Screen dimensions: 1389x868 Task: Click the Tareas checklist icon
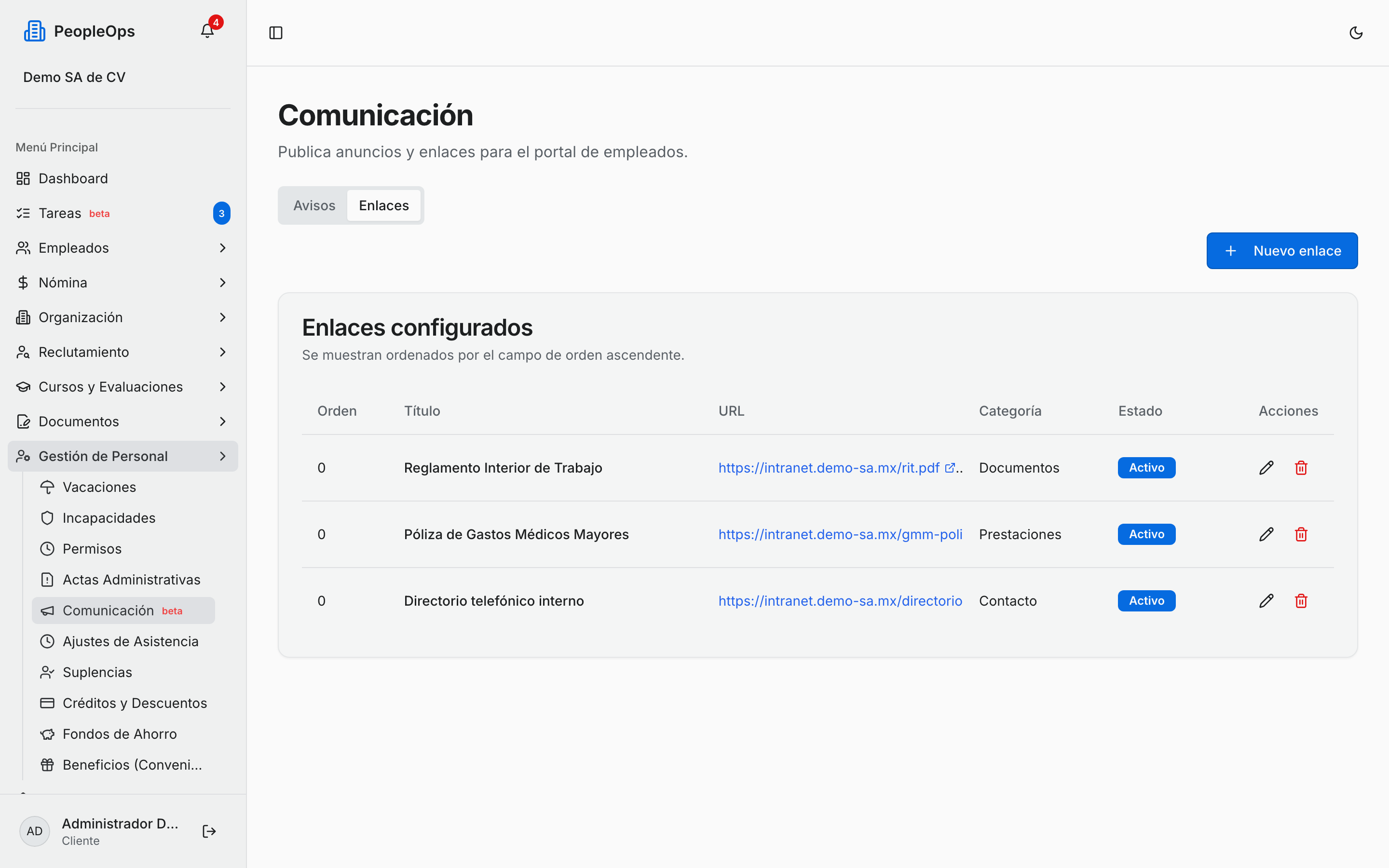23,214
